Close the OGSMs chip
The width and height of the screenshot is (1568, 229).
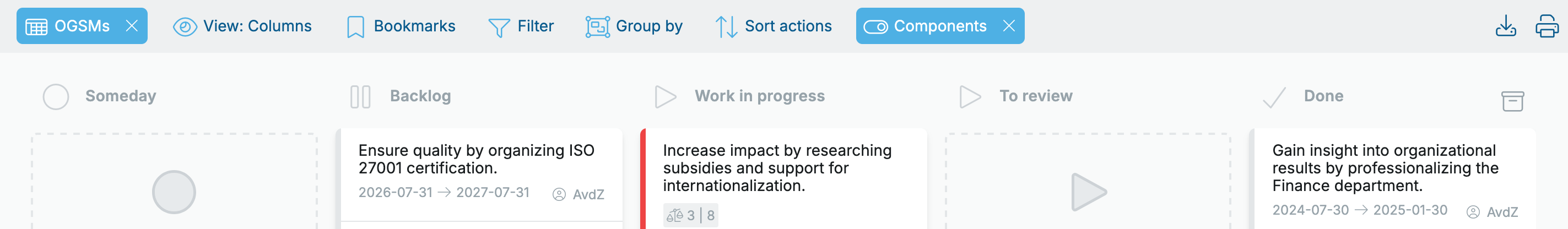tap(132, 26)
